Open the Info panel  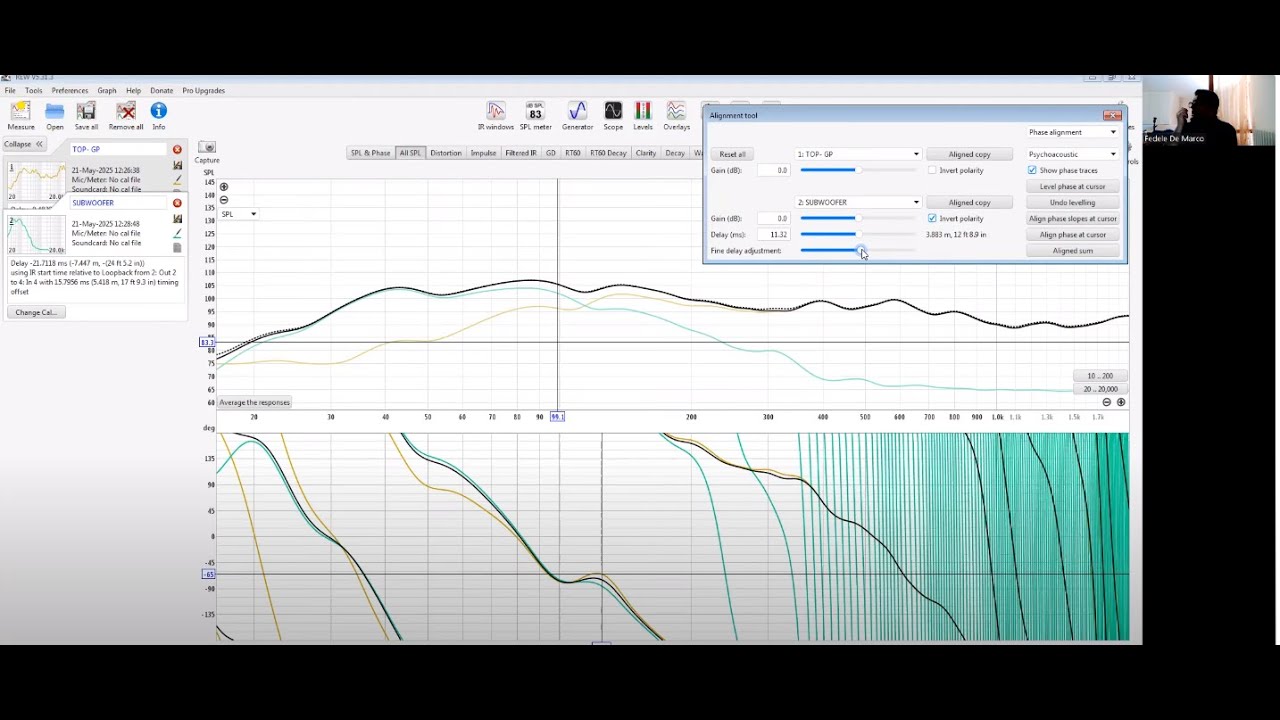158,116
